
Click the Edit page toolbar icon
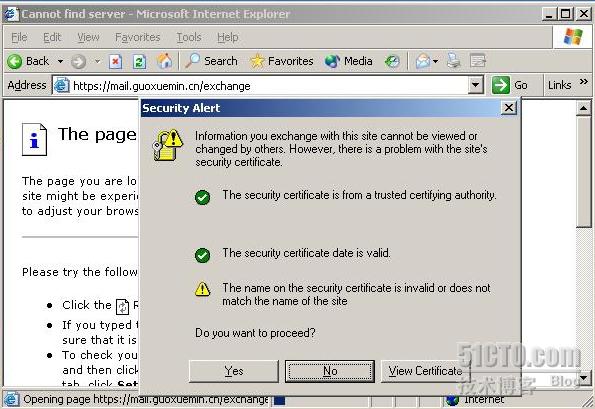pos(477,61)
